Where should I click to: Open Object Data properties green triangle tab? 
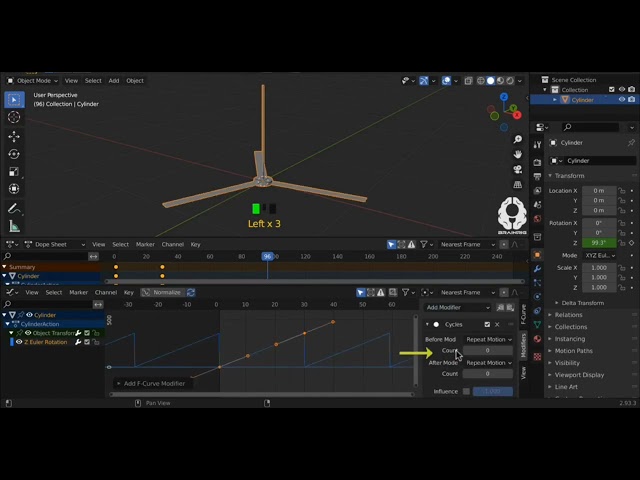pyautogui.click(x=537, y=324)
